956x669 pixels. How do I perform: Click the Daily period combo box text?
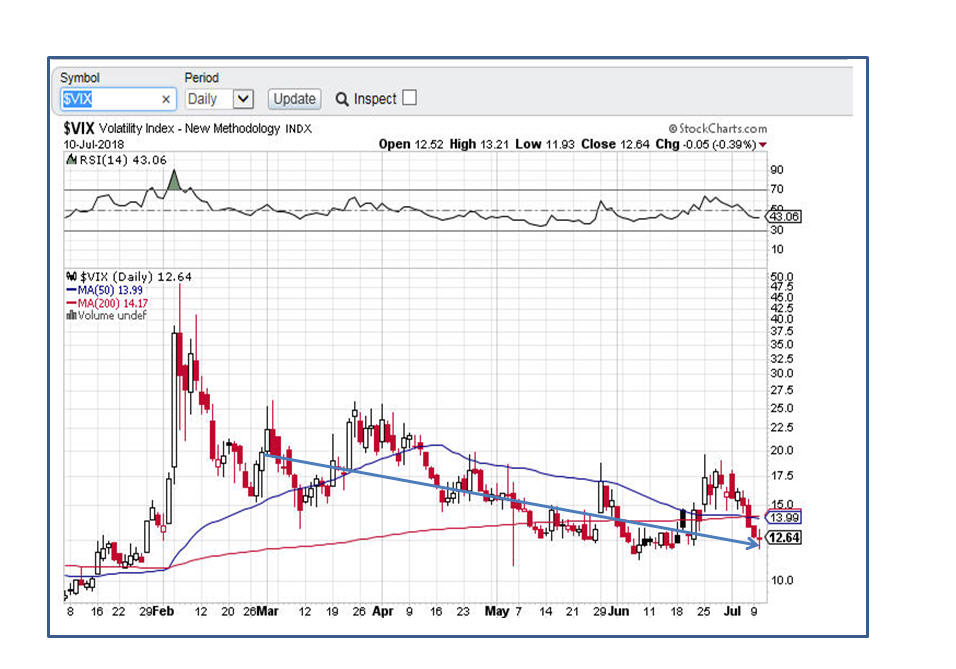207,99
